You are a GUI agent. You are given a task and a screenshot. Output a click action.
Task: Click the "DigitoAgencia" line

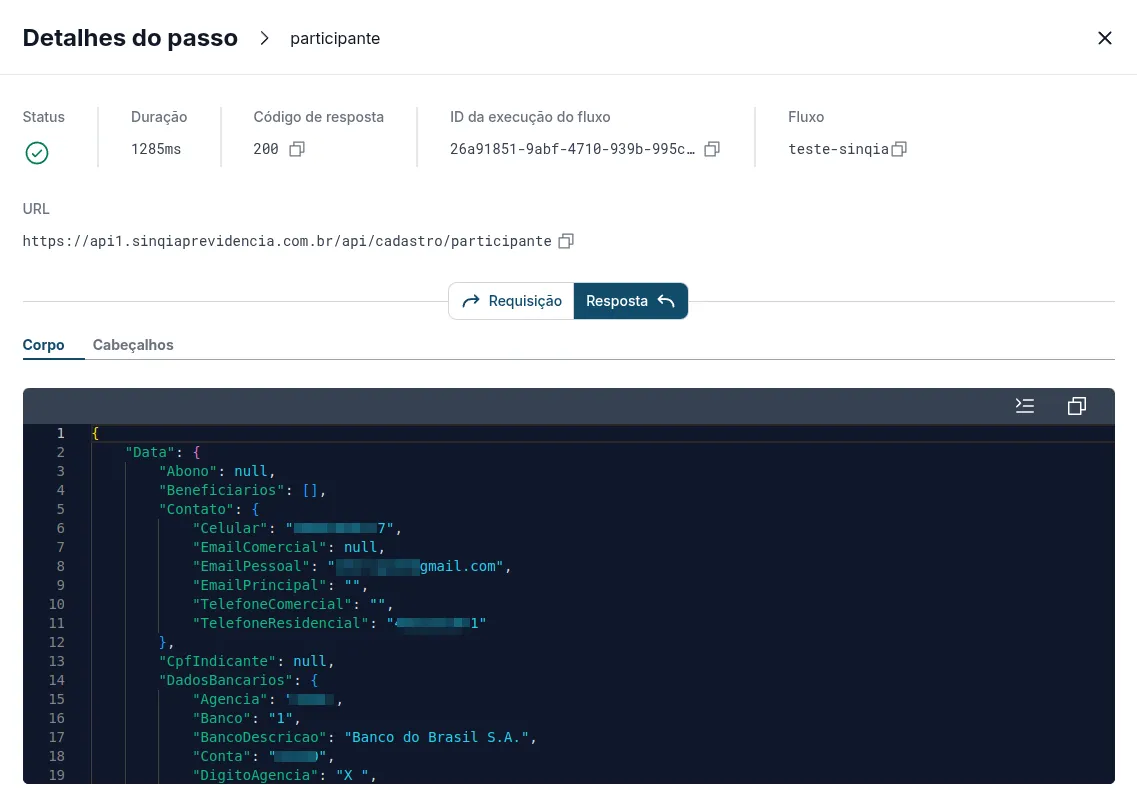click(284, 775)
